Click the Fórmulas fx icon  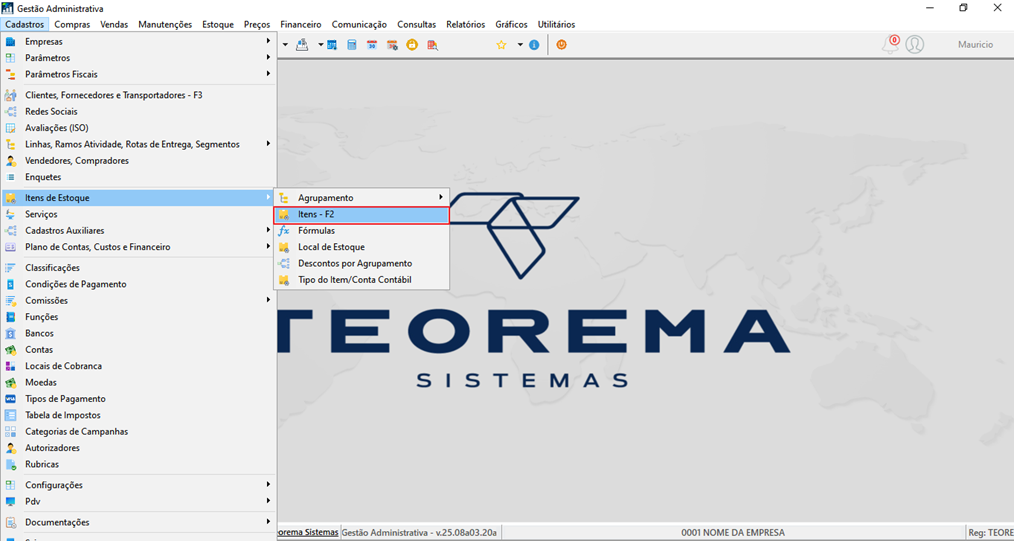point(283,231)
